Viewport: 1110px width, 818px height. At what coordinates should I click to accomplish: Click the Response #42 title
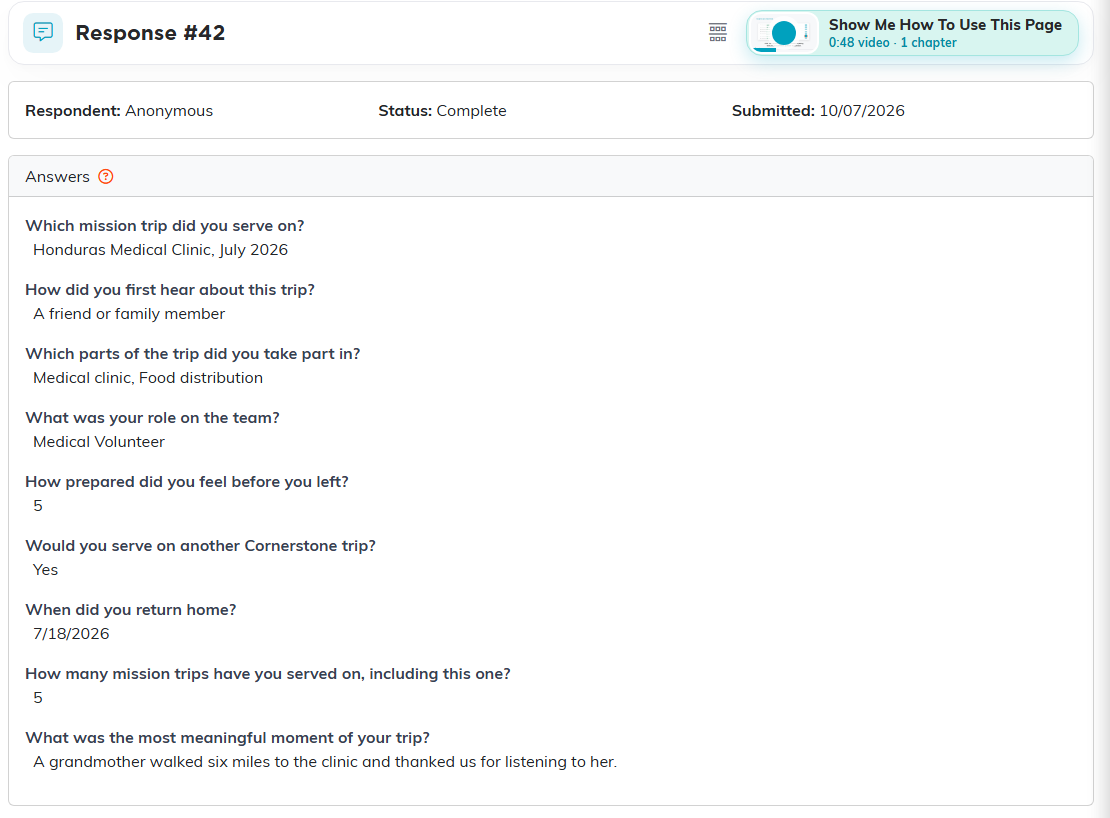tap(150, 33)
